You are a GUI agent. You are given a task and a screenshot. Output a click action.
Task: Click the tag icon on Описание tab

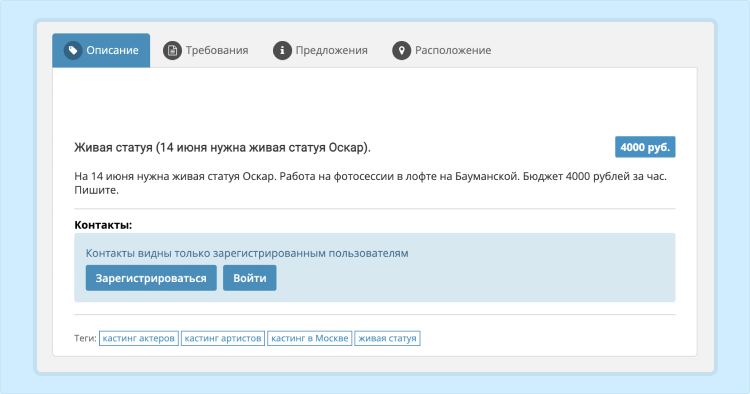[x=73, y=50]
